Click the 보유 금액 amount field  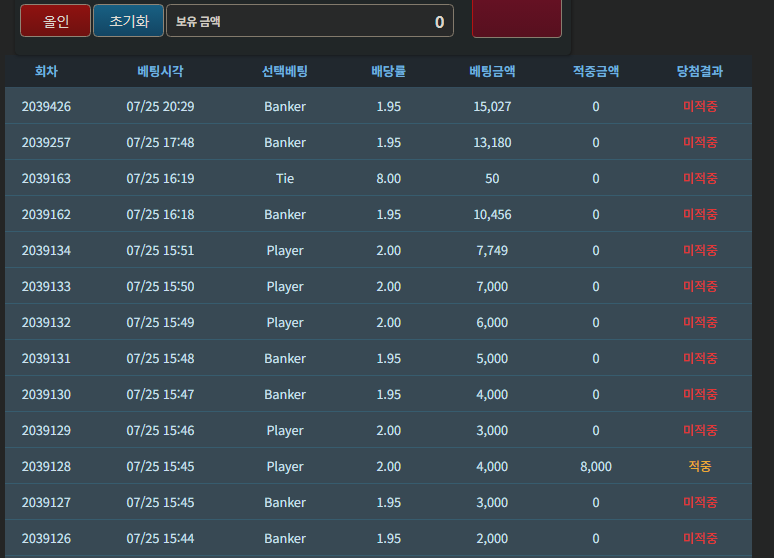point(310,21)
